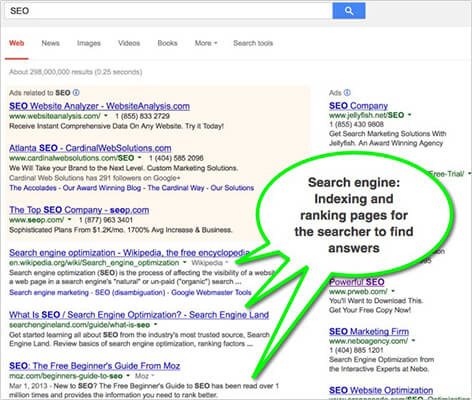Click into the search box containing 'SEO'
Viewport: 472px width, 400px height.
(168, 11)
